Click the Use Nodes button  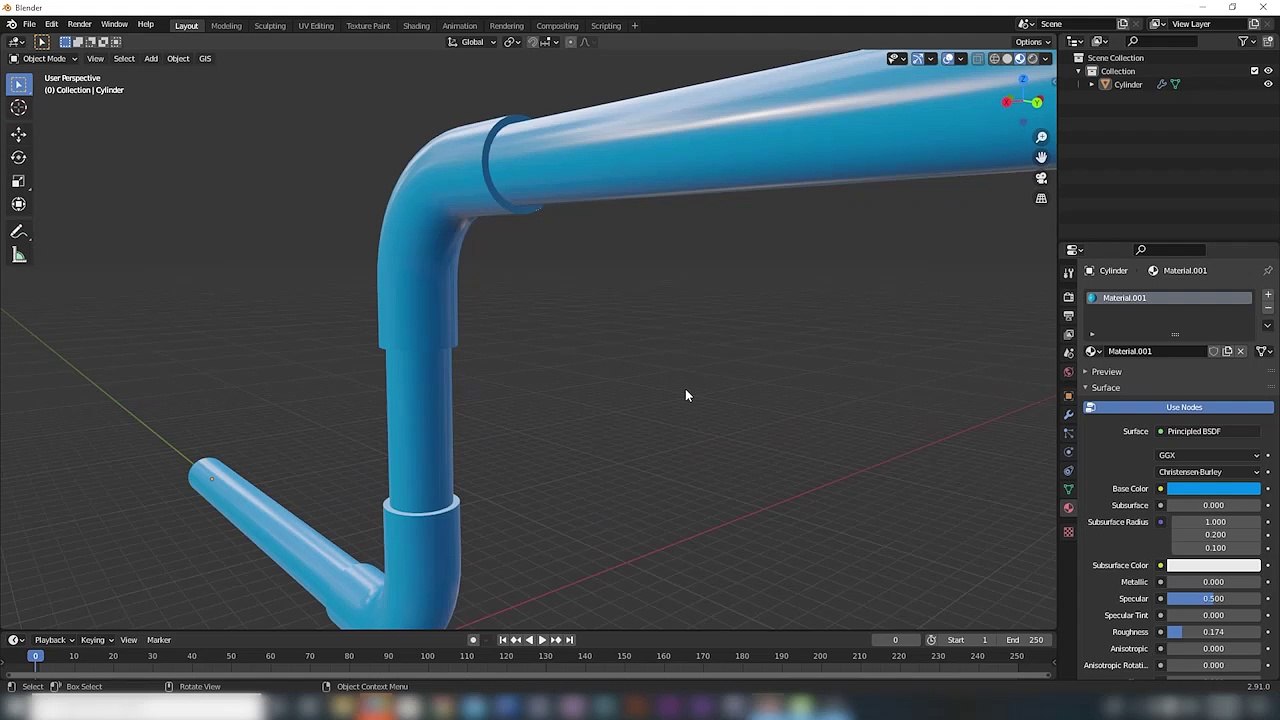(x=1179, y=407)
